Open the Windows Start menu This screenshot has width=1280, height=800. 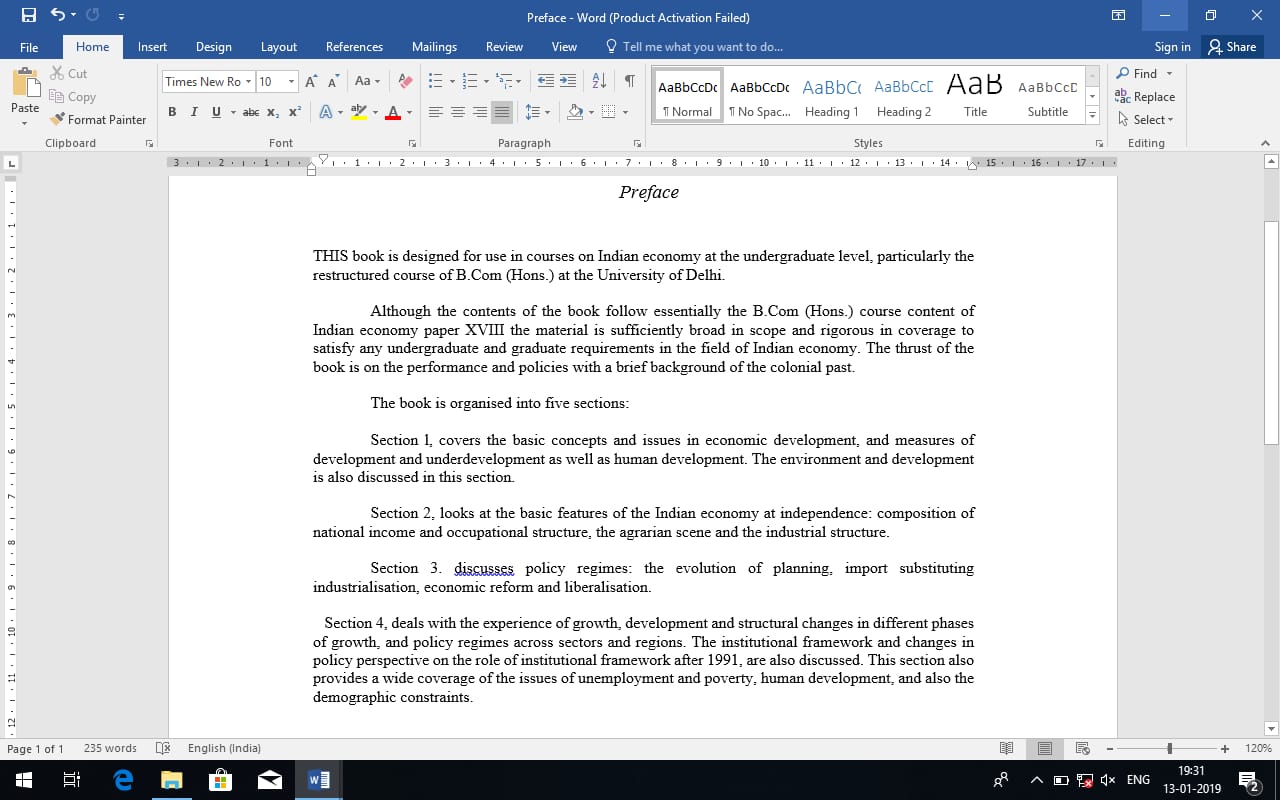(24, 780)
